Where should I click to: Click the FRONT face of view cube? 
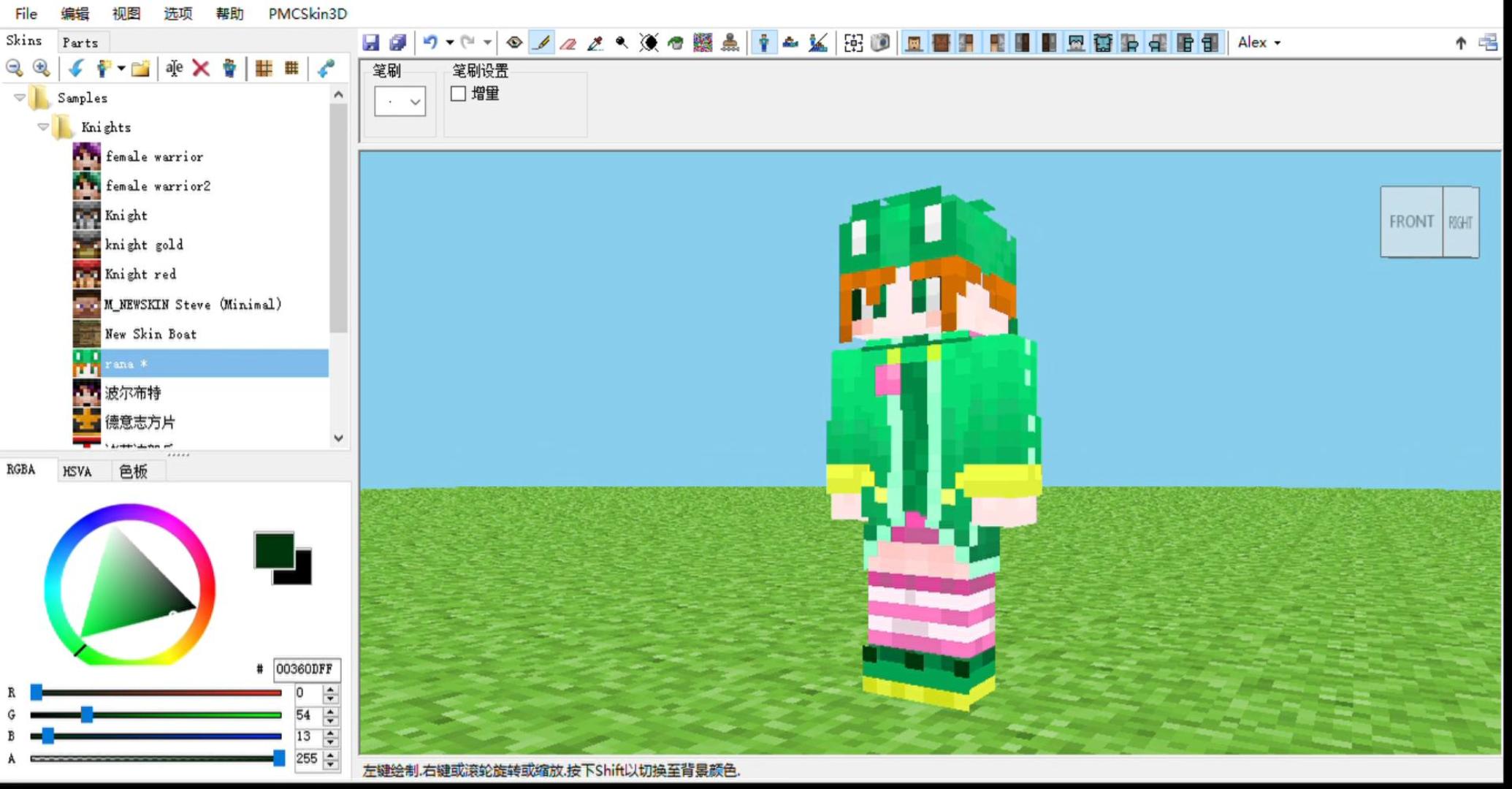click(x=1411, y=221)
